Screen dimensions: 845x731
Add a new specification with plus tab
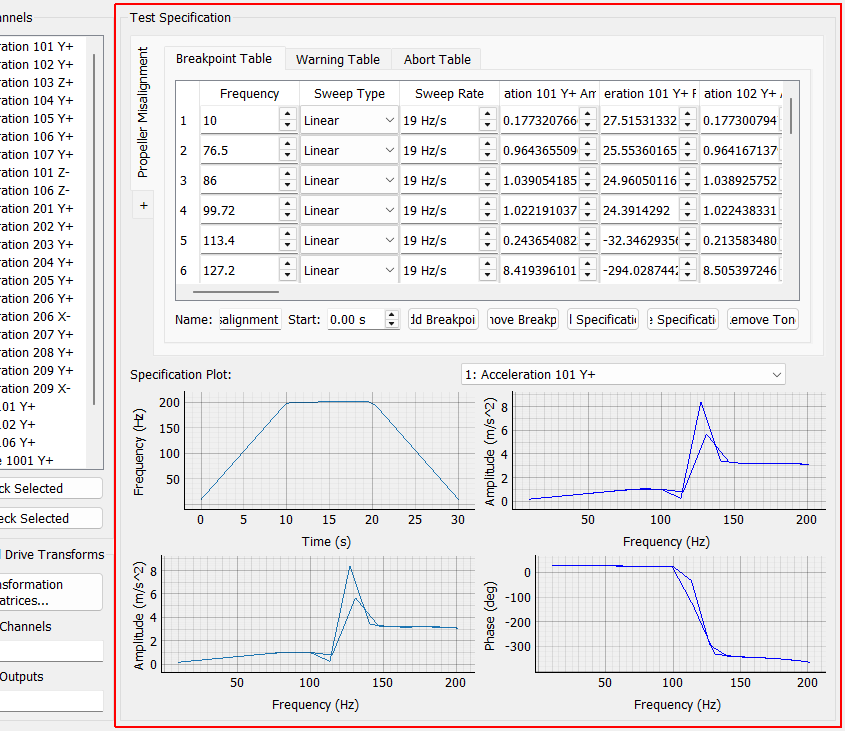(x=143, y=205)
